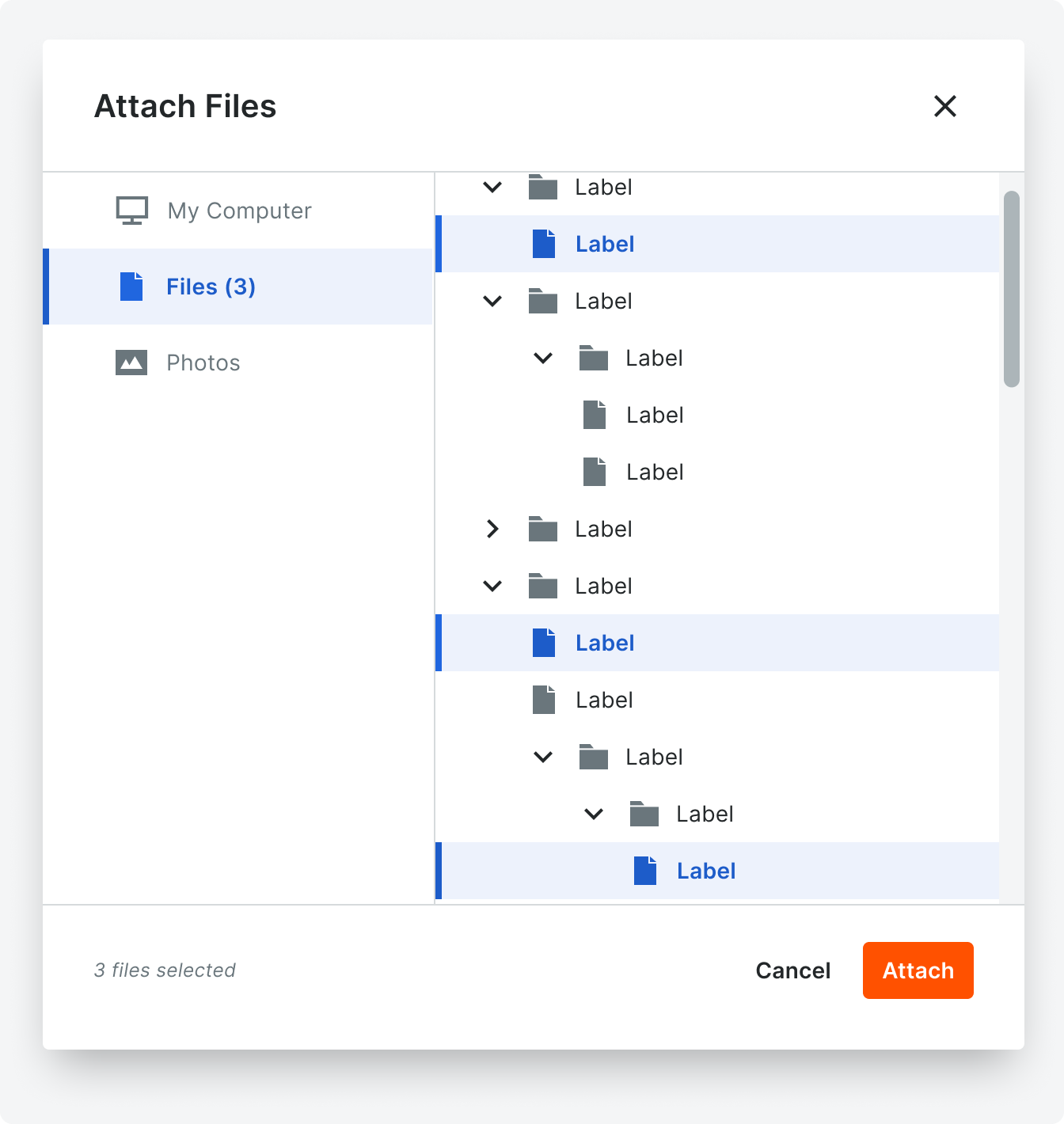Click the 'Attach Files' dialog title
This screenshot has width=1064, height=1124.
click(x=185, y=106)
